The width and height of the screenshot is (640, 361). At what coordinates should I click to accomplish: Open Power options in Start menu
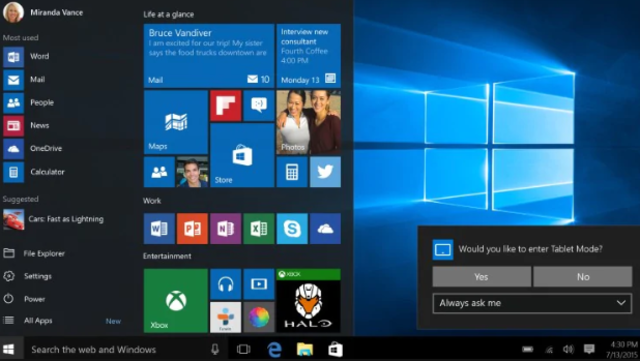point(24,299)
